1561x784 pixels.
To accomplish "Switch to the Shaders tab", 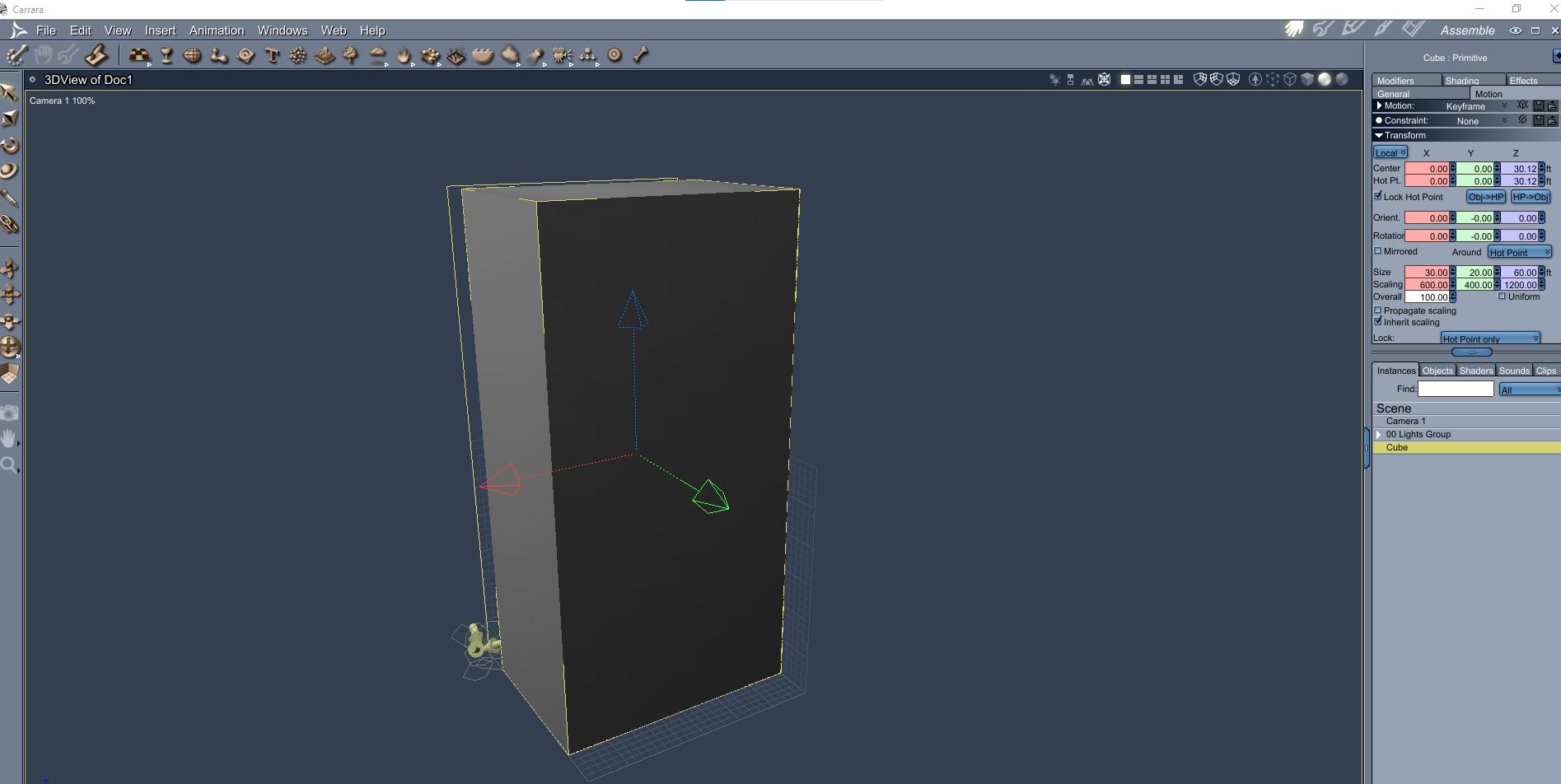I will coord(1476,371).
